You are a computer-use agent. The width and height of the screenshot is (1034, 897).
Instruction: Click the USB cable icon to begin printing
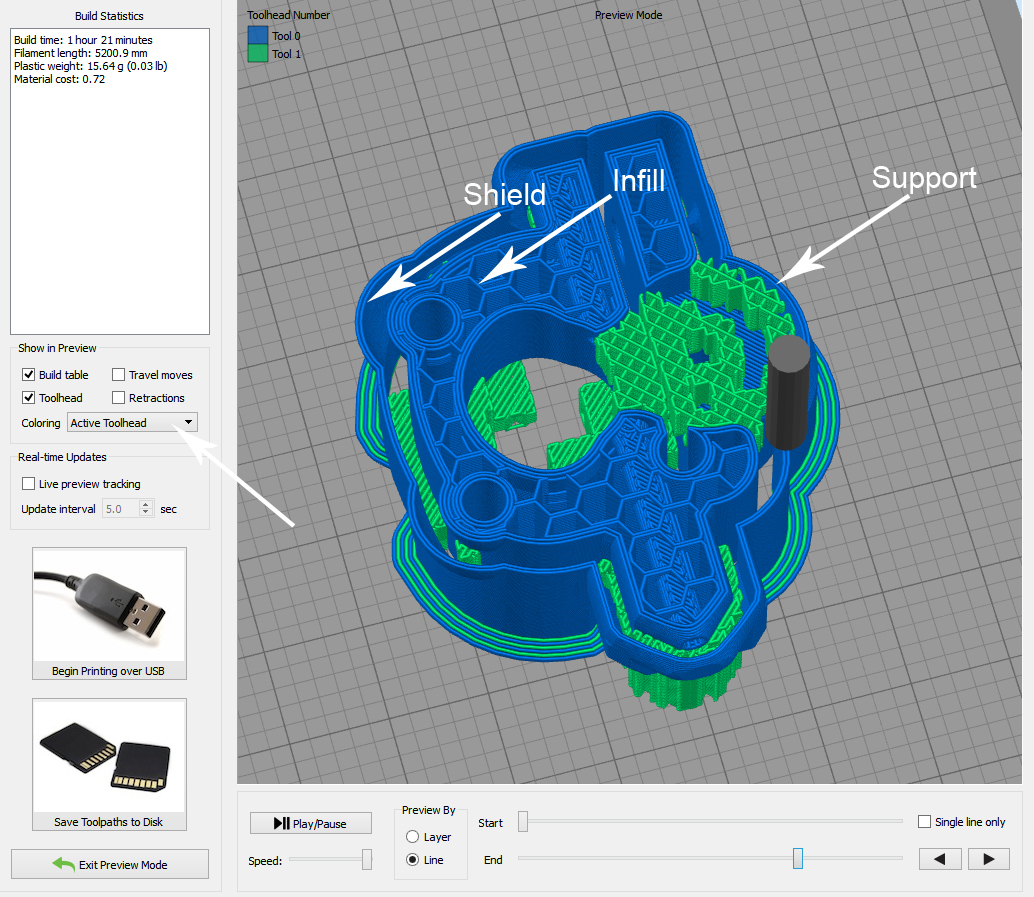109,605
